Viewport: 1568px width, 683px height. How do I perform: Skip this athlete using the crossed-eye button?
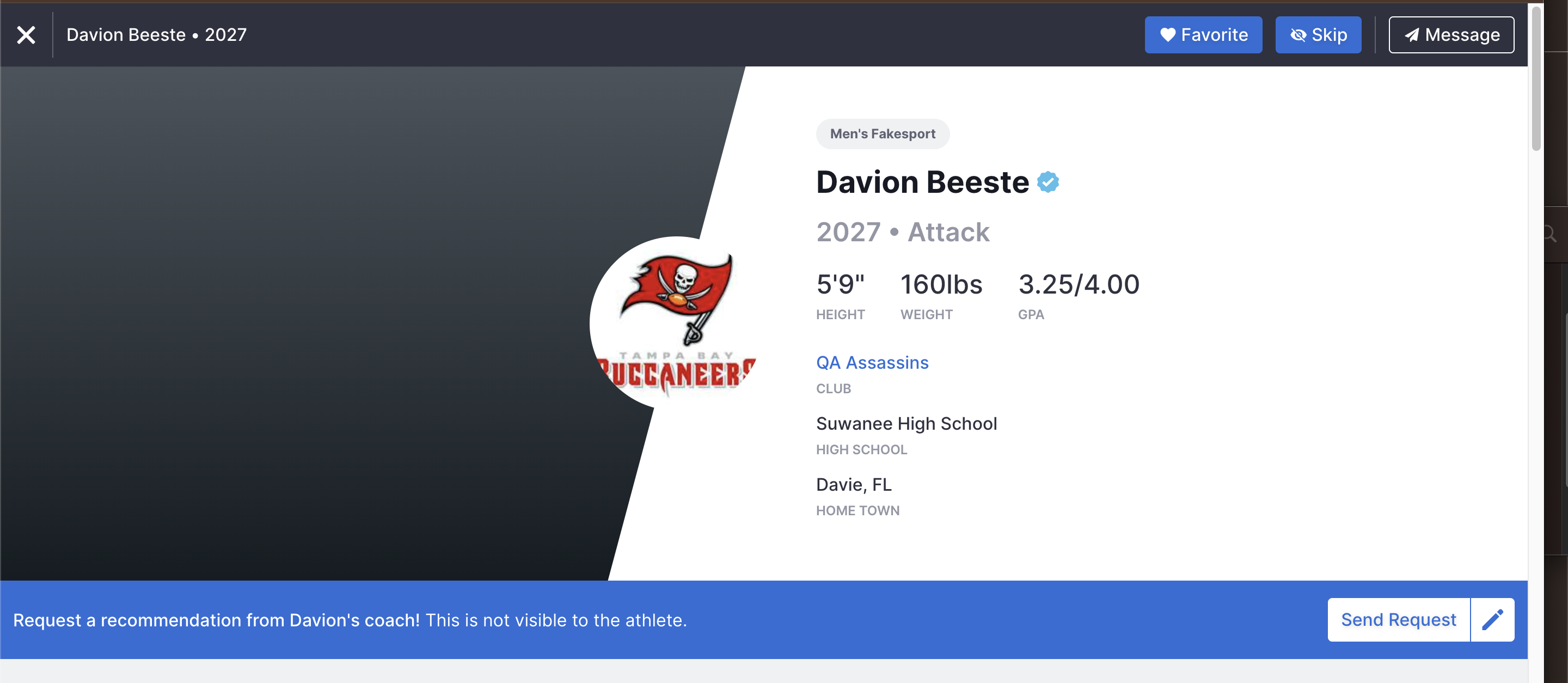coord(1318,35)
